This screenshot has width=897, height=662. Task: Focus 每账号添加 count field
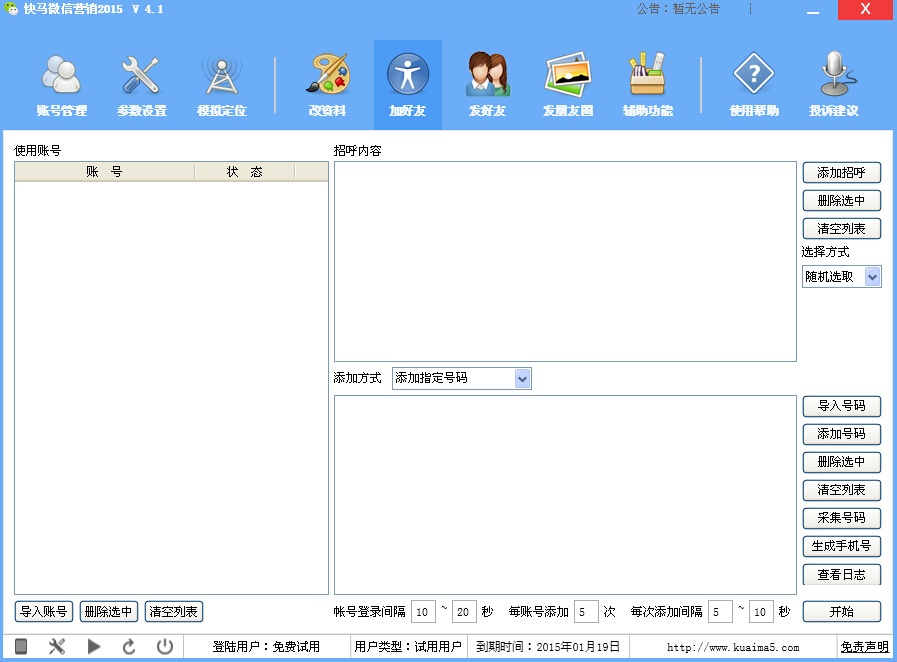pos(586,612)
